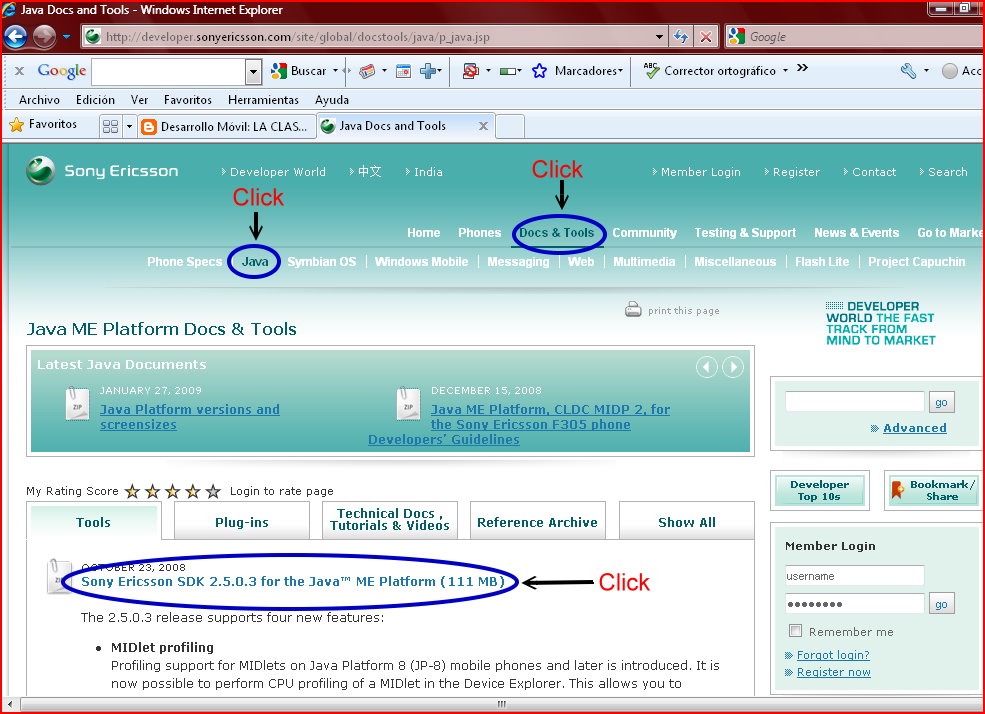
Task: Open a new blank tab
Action: tap(510, 126)
